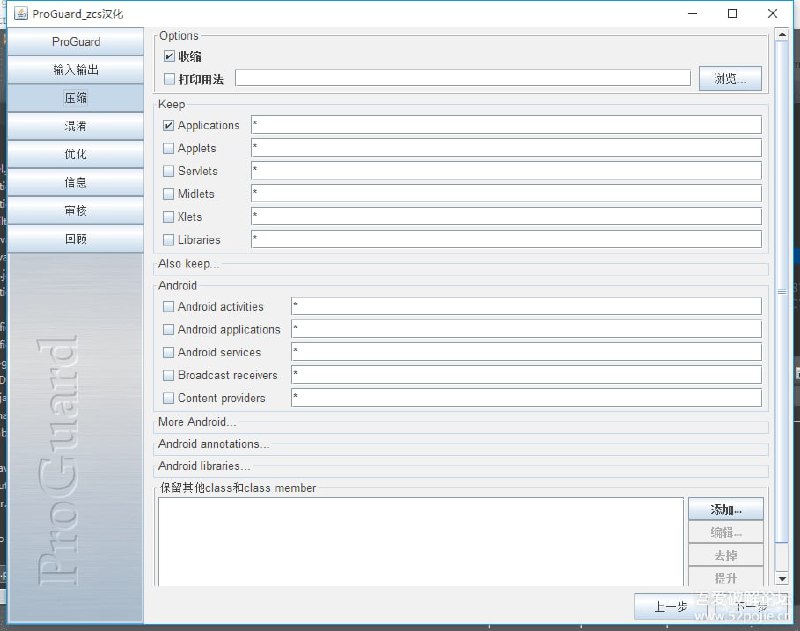Enable Content providers checkbox
The height and width of the screenshot is (631, 800).
tap(168, 398)
